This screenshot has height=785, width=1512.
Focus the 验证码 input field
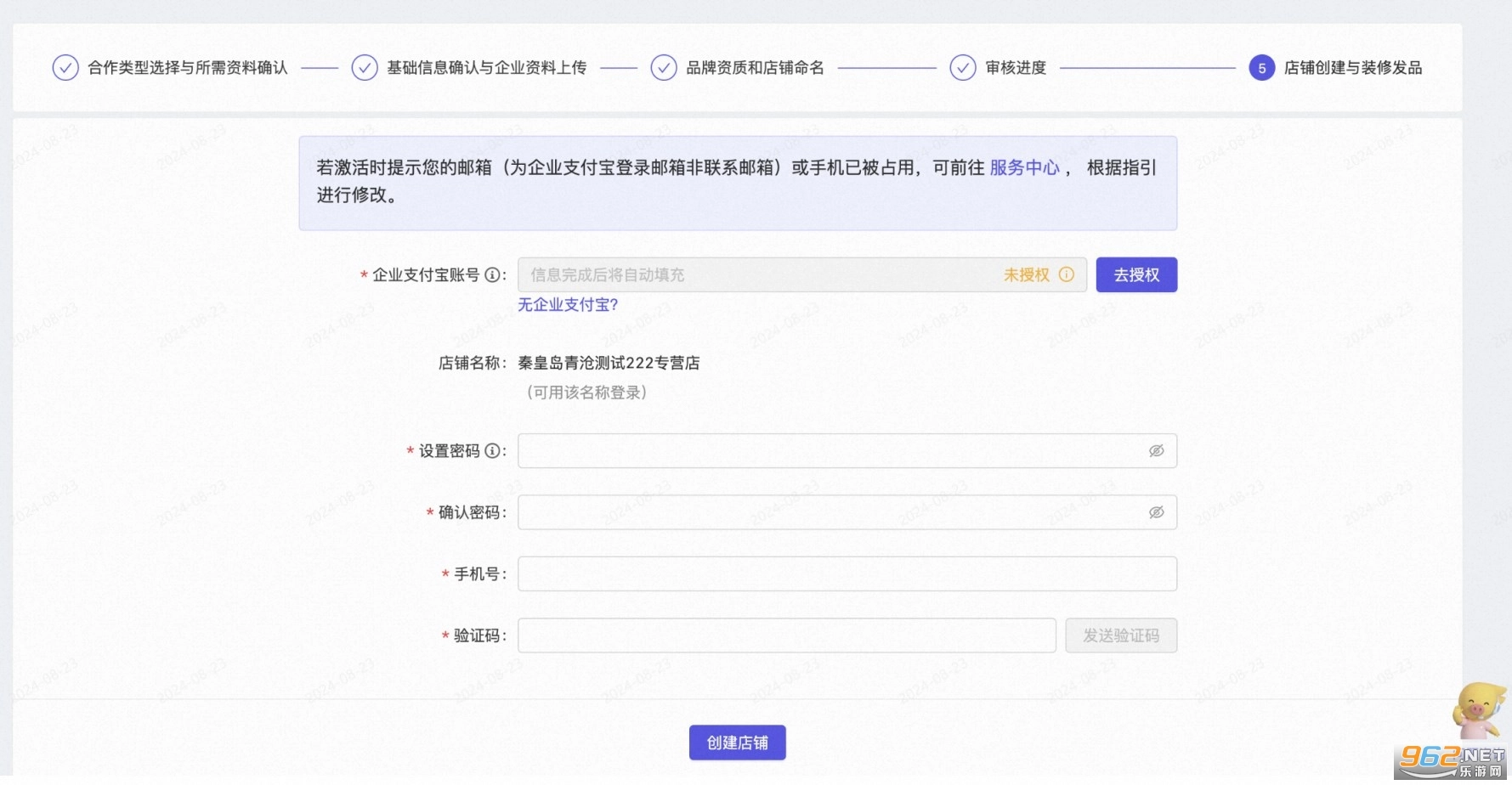[786, 635]
